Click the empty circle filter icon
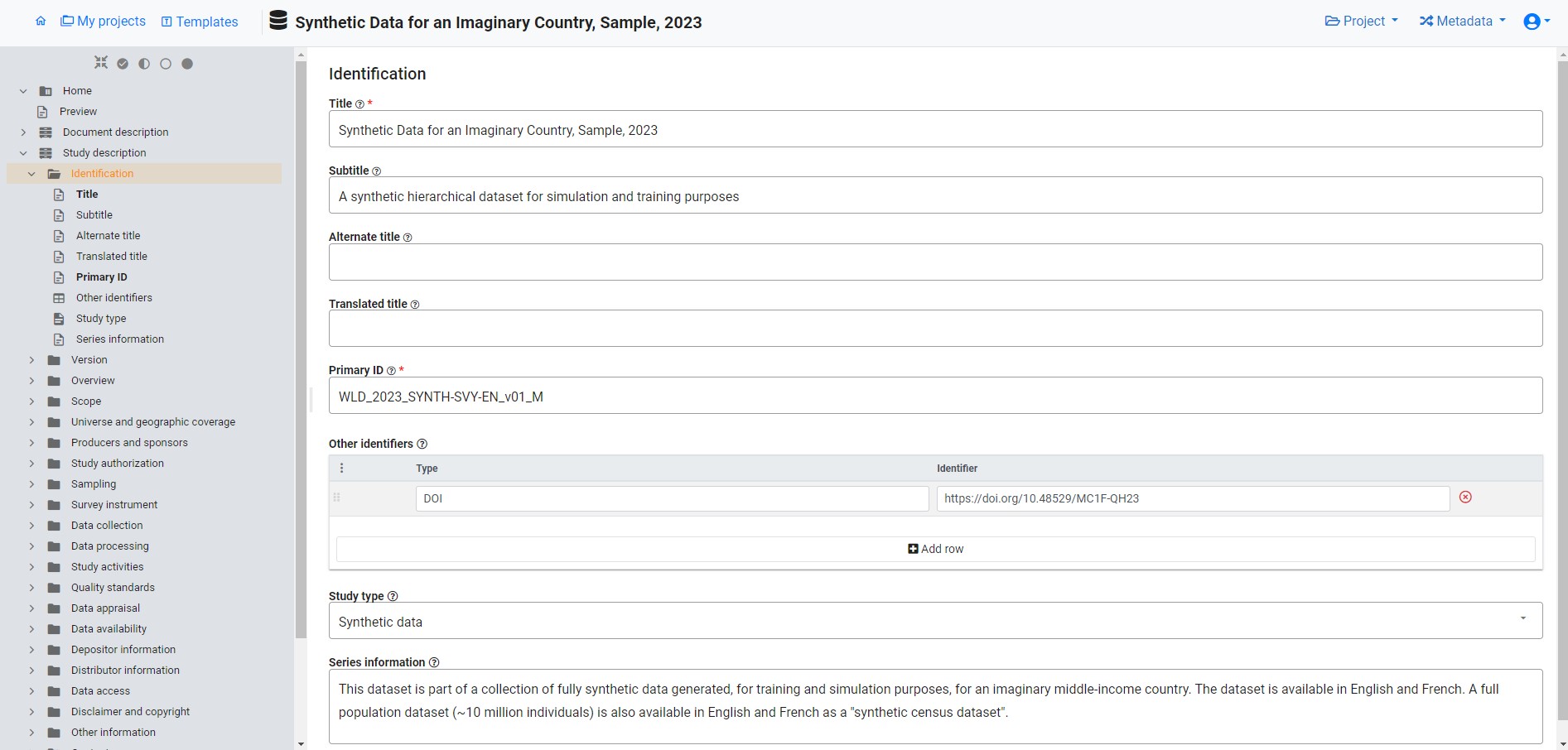The height and width of the screenshot is (750, 1568). (166, 64)
